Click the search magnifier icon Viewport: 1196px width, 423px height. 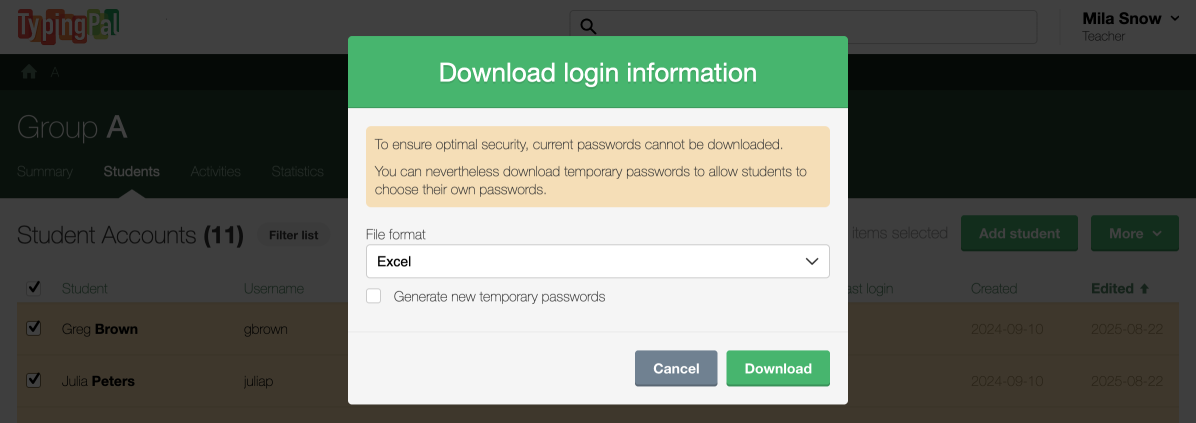pyautogui.click(x=588, y=26)
